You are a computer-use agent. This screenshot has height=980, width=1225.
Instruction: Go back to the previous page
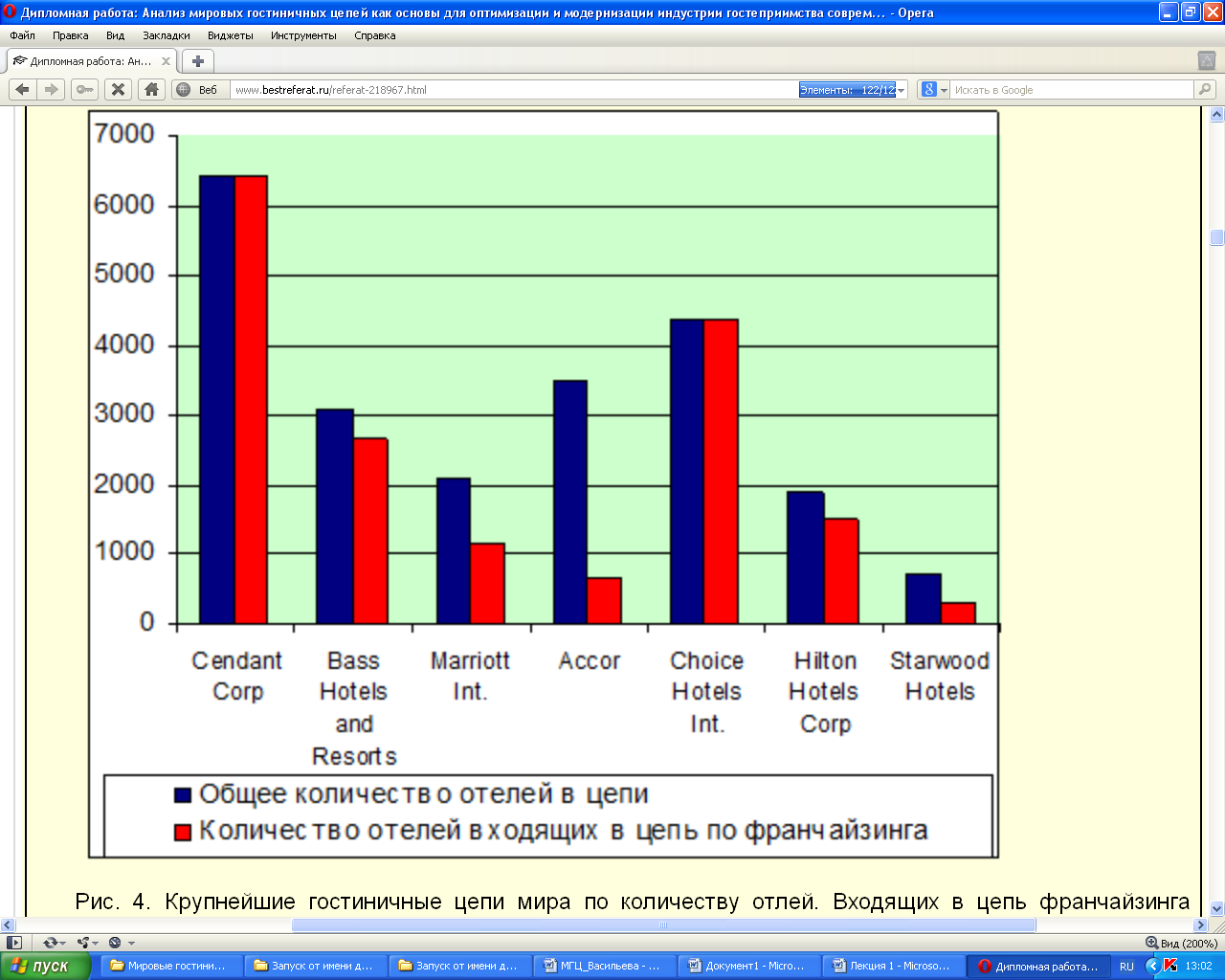coord(23,89)
